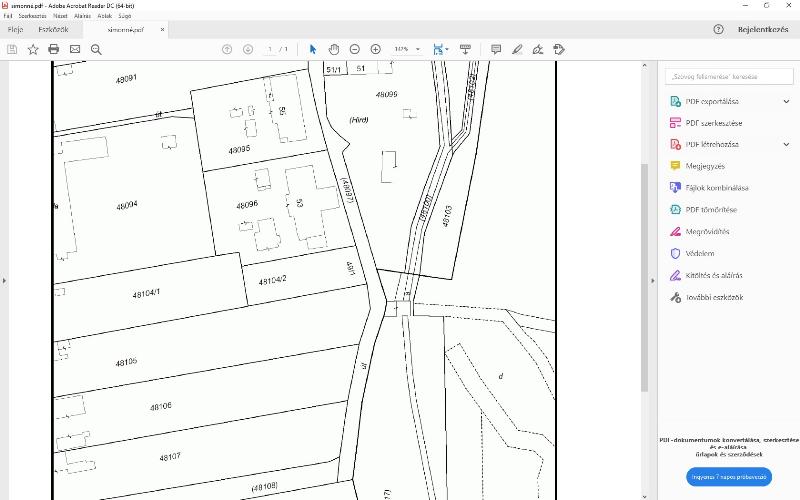Zoom out using the minus button
This screenshot has height=500, width=800.
(355, 49)
